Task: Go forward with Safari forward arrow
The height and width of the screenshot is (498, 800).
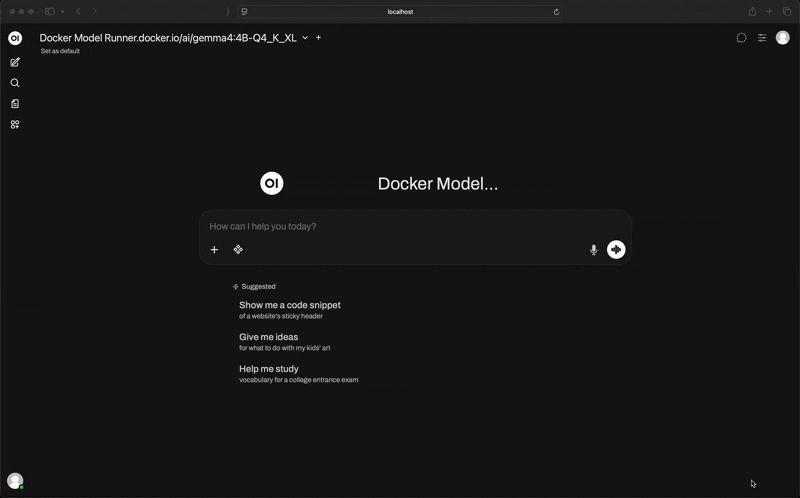Action: (94, 11)
